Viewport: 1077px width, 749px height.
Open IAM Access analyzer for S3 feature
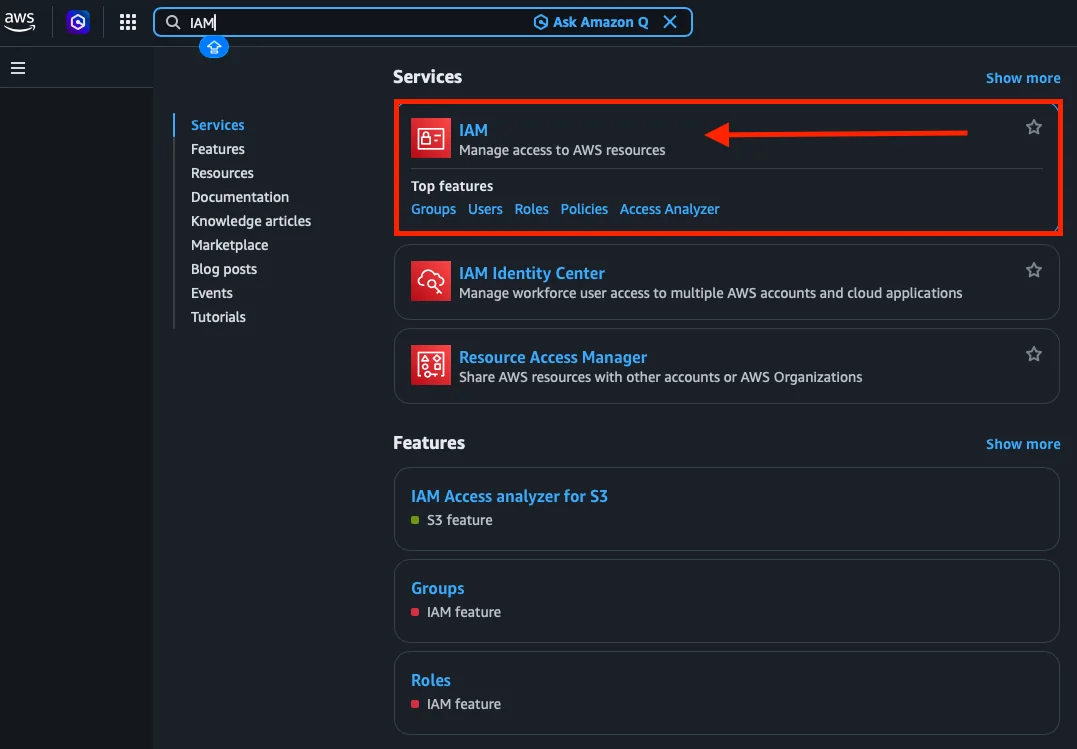click(509, 496)
